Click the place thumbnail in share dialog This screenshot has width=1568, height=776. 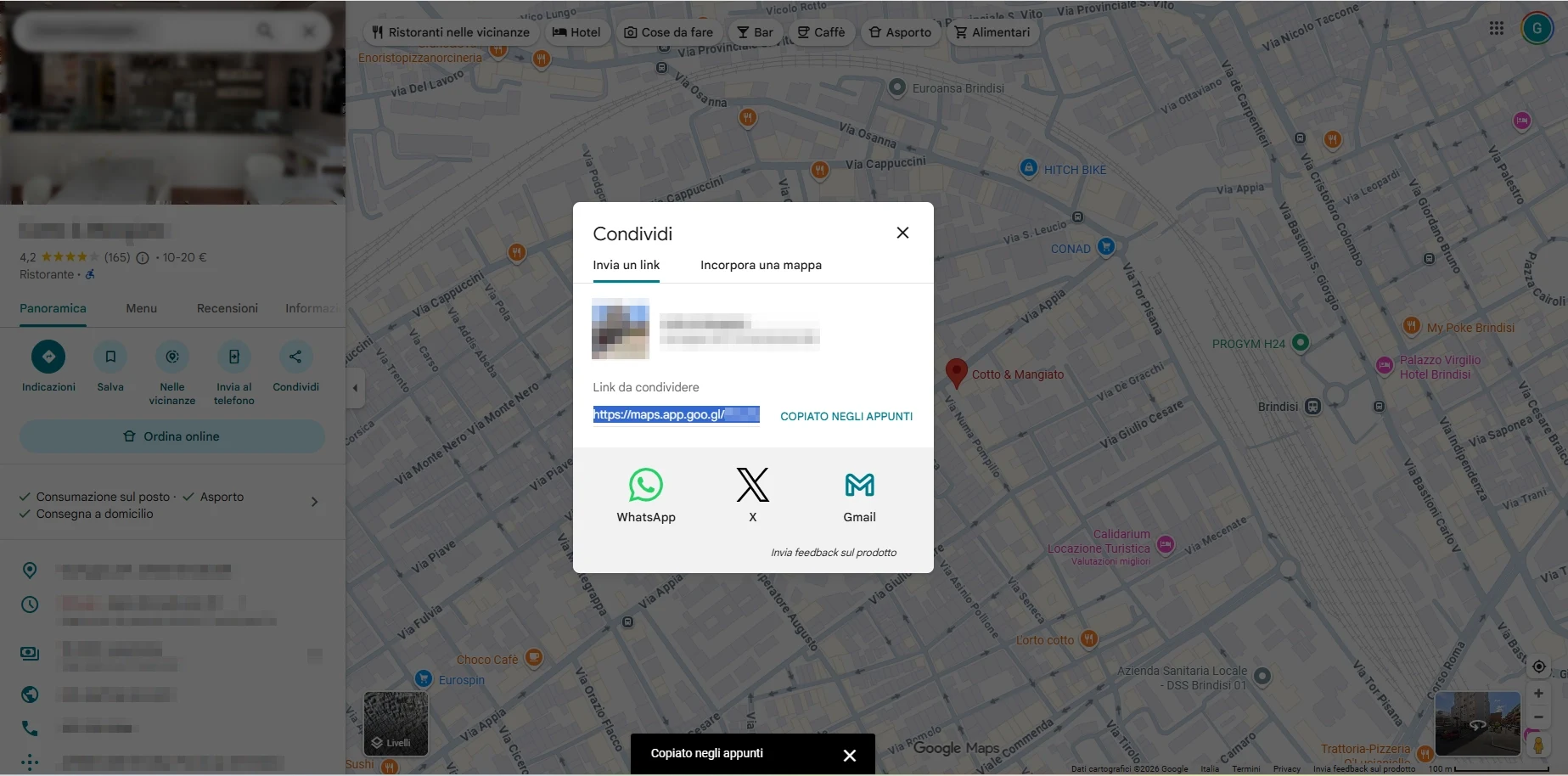[621, 329]
